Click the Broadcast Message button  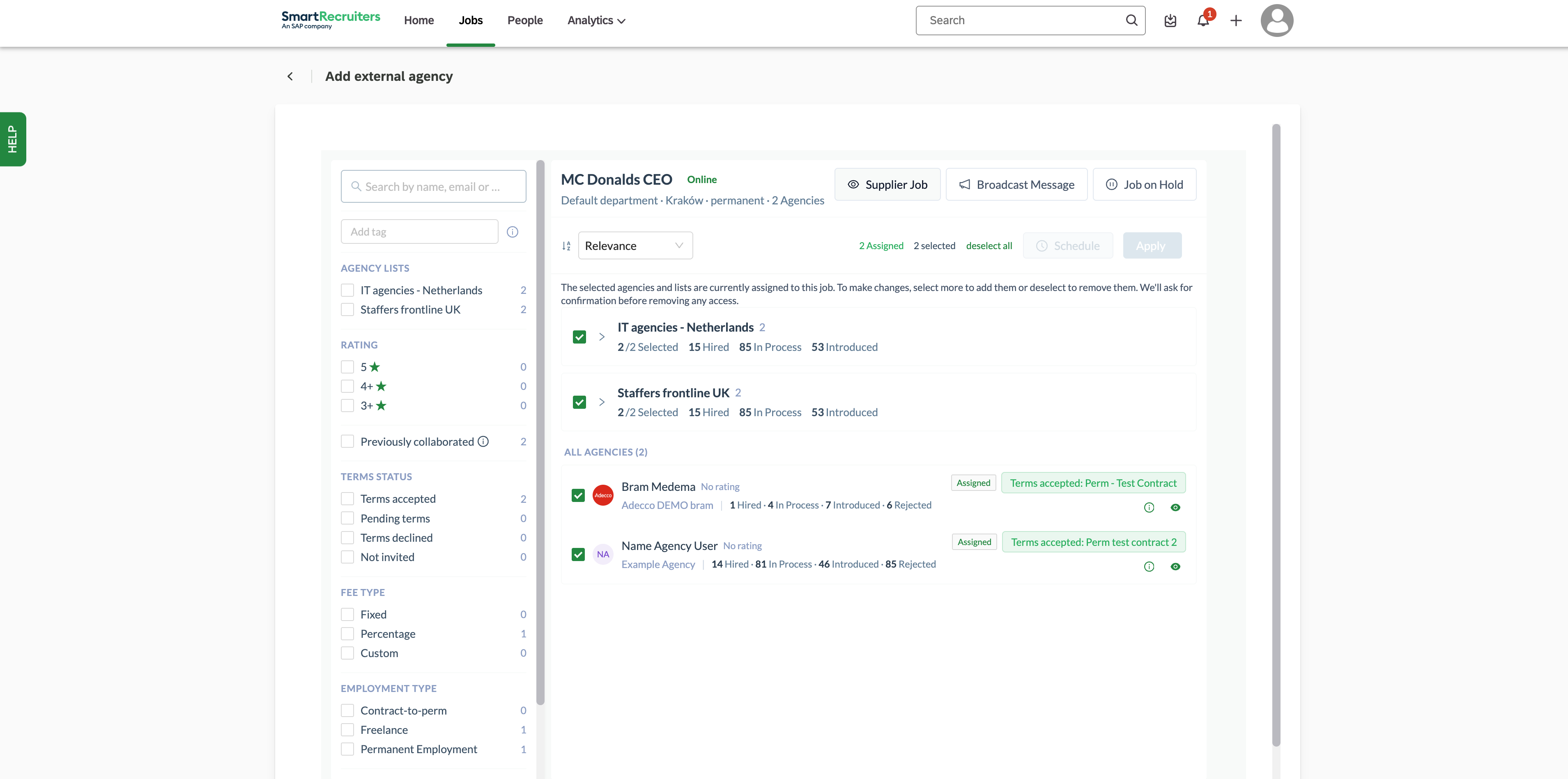[1016, 184]
